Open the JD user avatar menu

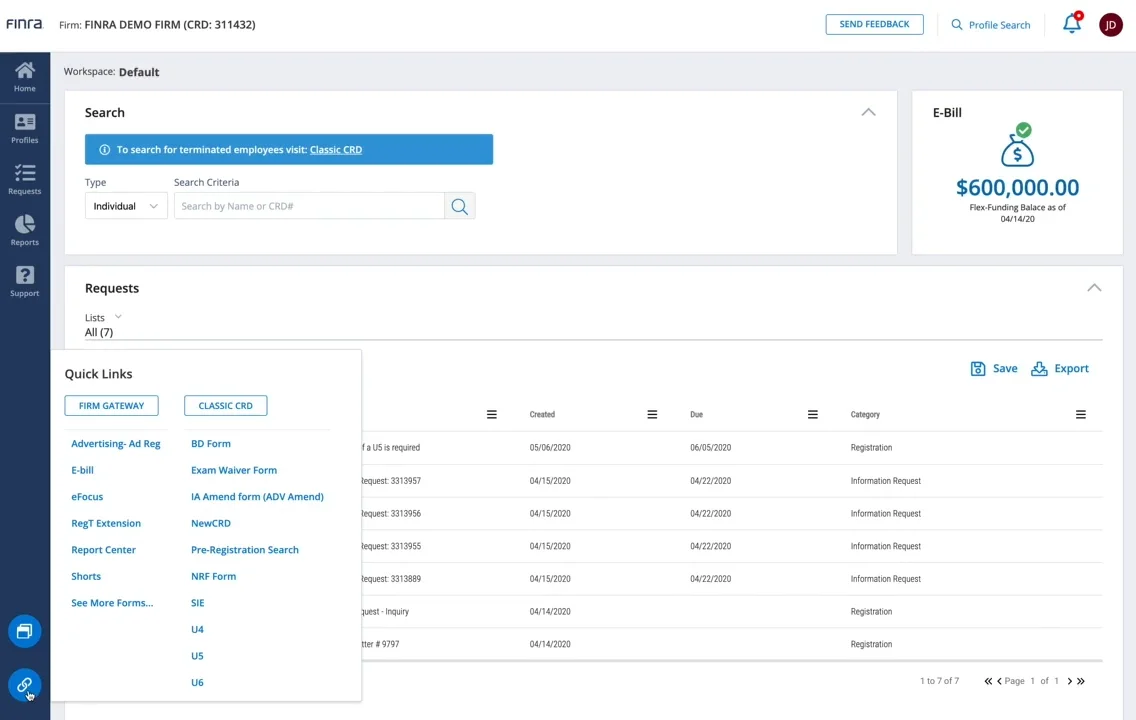coord(1111,25)
